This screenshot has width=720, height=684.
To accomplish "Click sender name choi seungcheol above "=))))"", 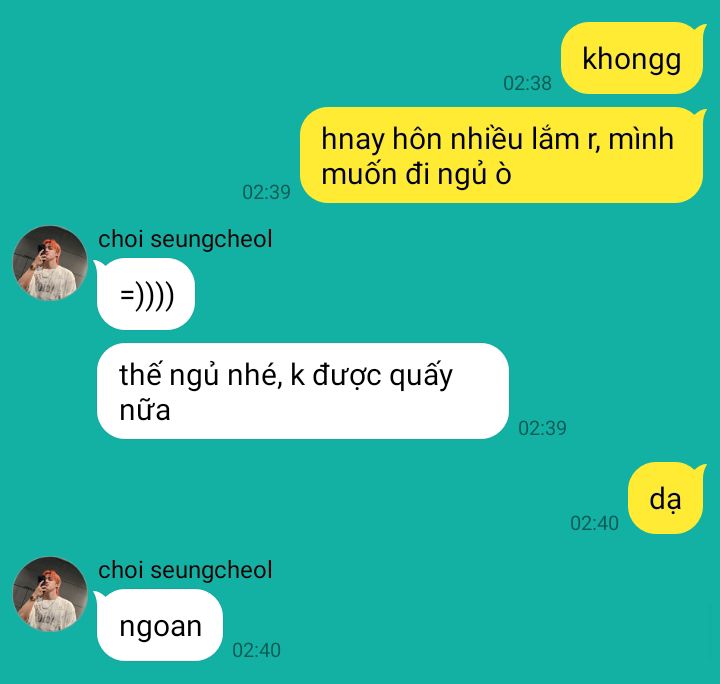I will (x=186, y=239).
